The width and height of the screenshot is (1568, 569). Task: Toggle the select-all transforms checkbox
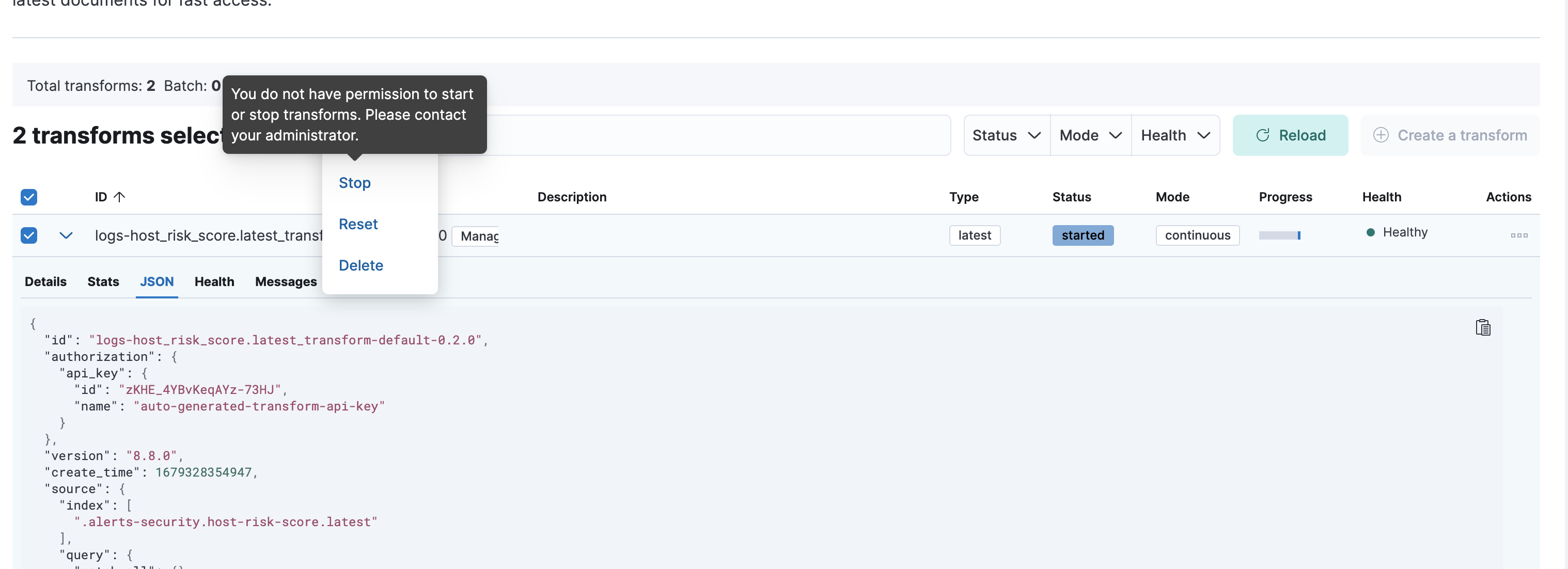click(x=28, y=197)
